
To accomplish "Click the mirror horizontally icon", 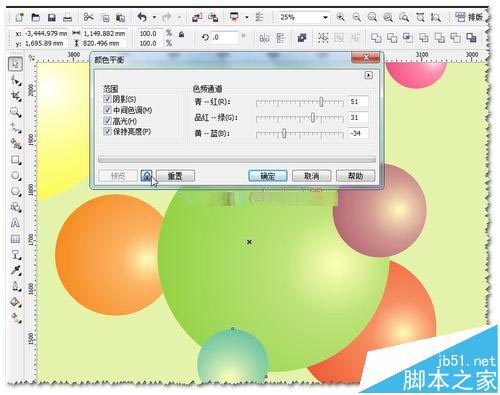I will 264,38.
